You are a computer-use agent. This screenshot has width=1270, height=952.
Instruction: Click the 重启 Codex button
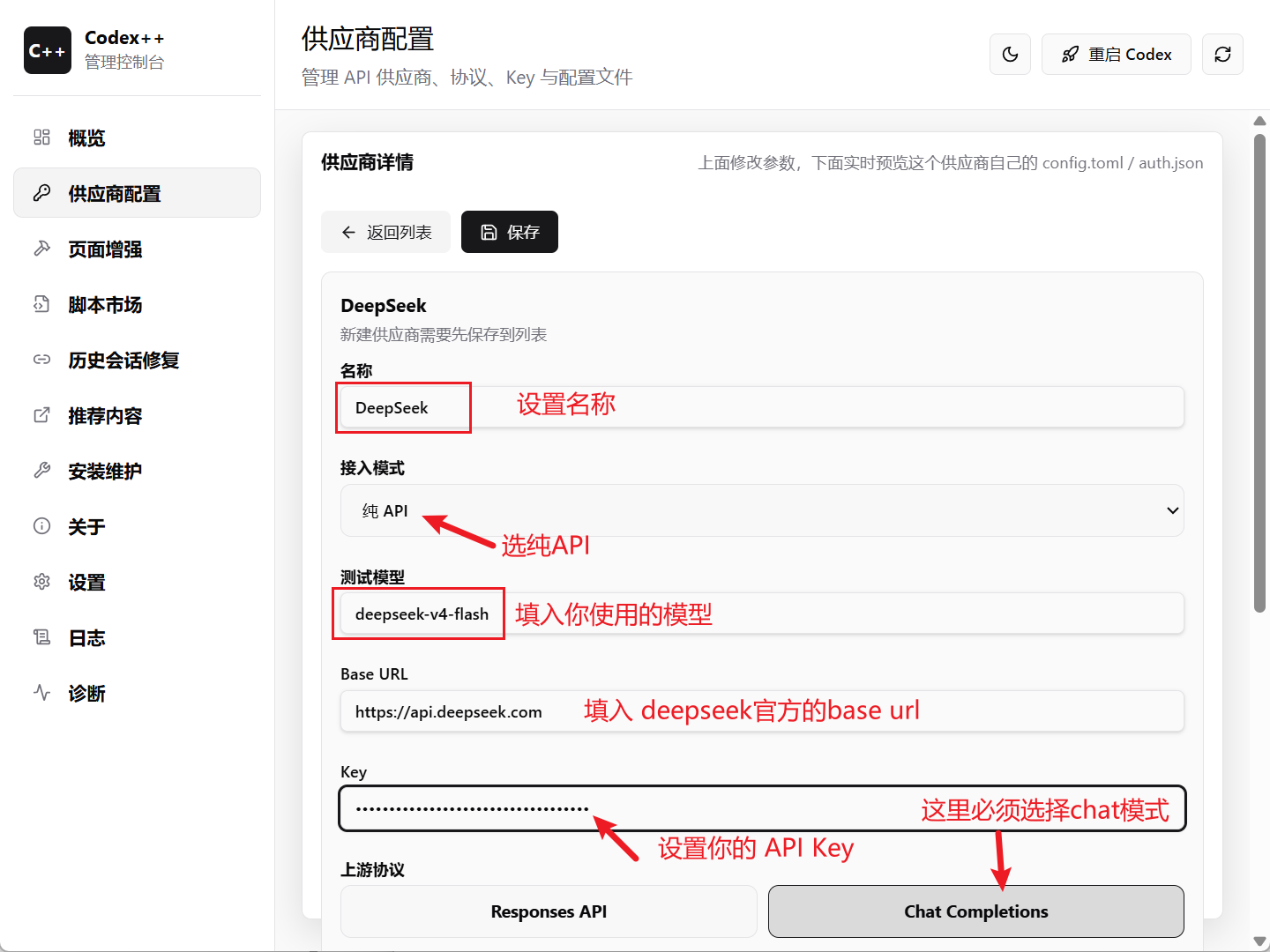point(1117,55)
